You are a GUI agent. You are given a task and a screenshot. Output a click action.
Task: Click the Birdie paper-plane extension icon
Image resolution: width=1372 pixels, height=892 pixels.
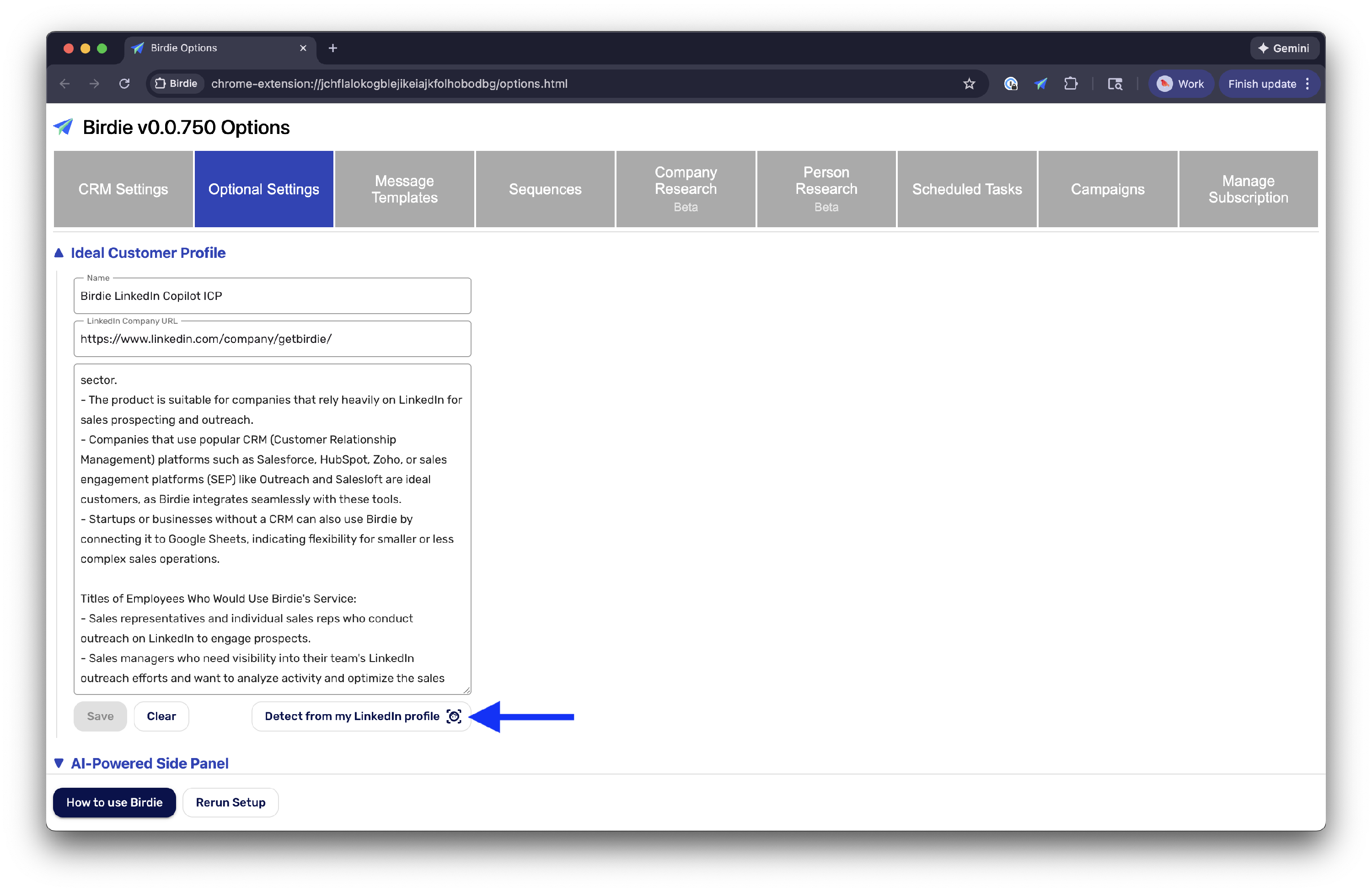(x=1040, y=84)
